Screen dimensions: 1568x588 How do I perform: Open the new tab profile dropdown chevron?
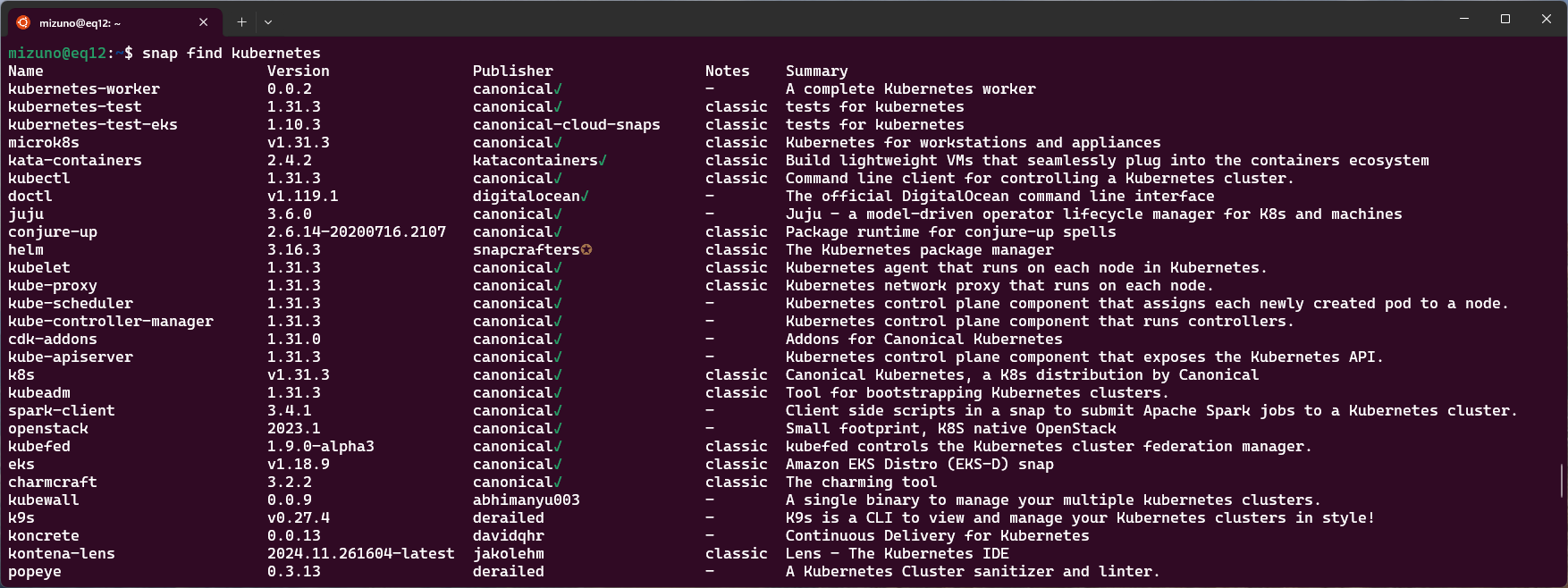268,22
